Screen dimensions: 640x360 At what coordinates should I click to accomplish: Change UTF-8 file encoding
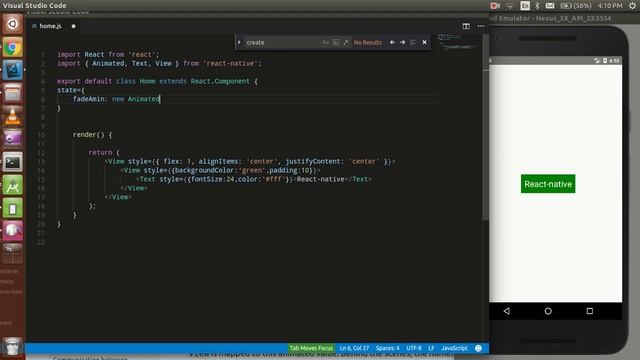(x=414, y=348)
